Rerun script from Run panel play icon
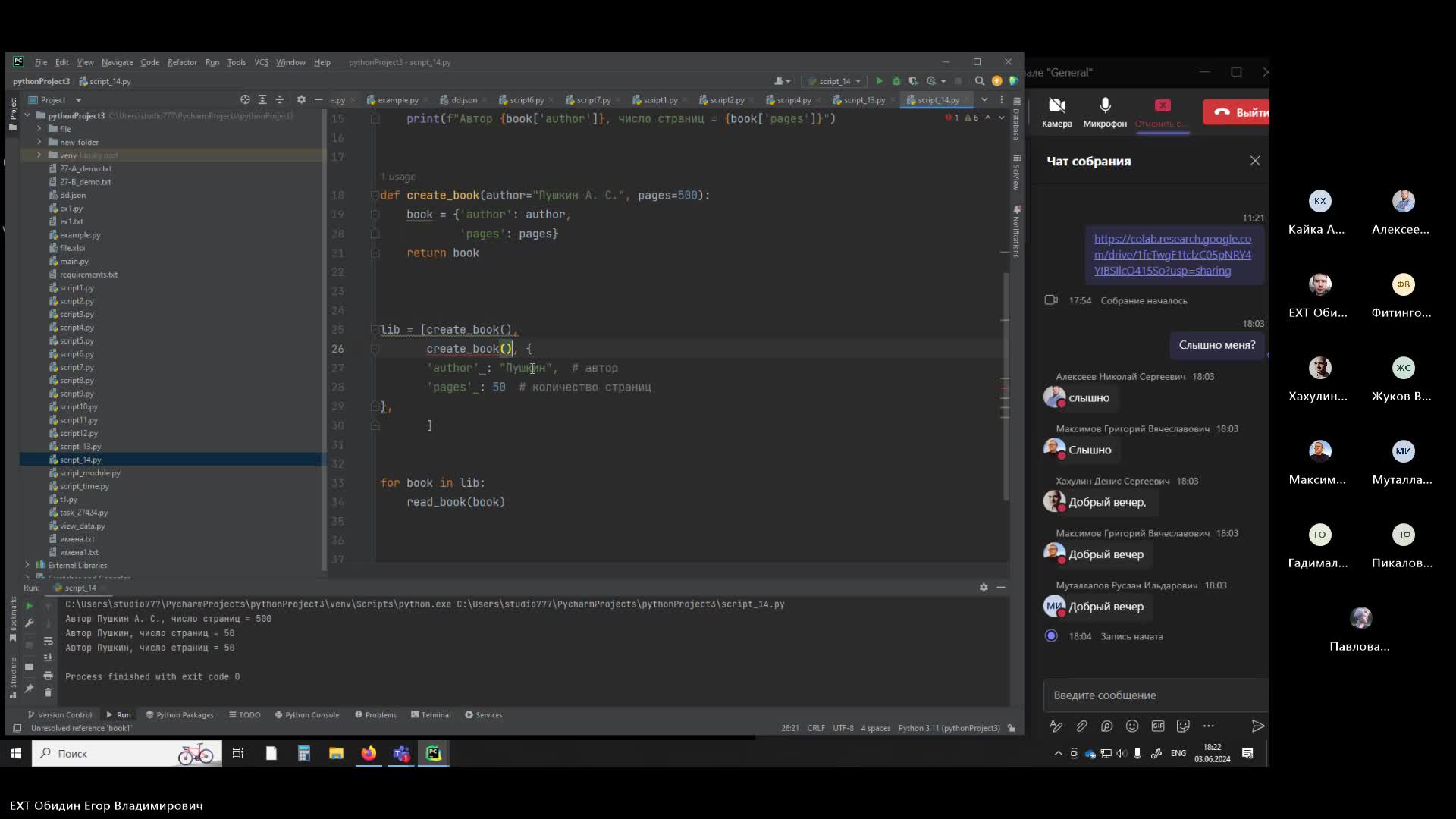This screenshot has width=1456, height=819. 29,606
